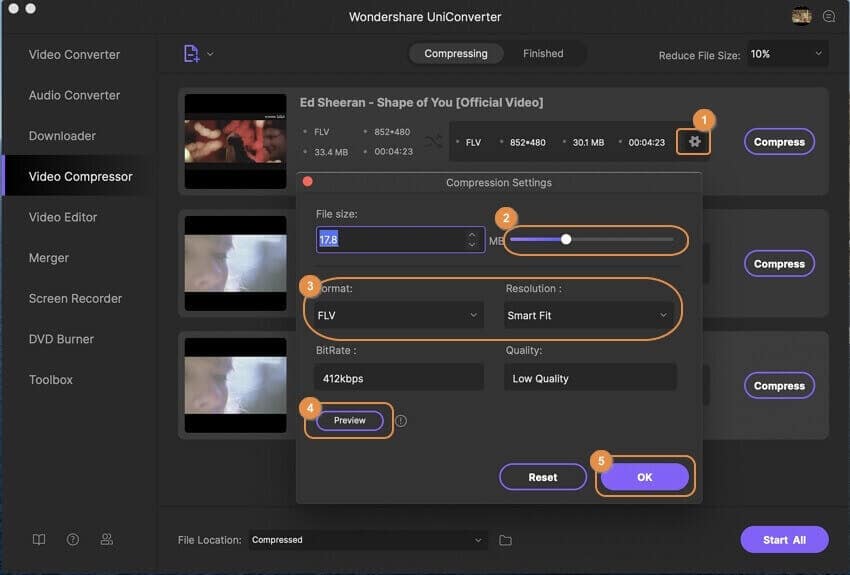Click the add file icon
Viewport: 850px width, 575px height.
[191, 54]
